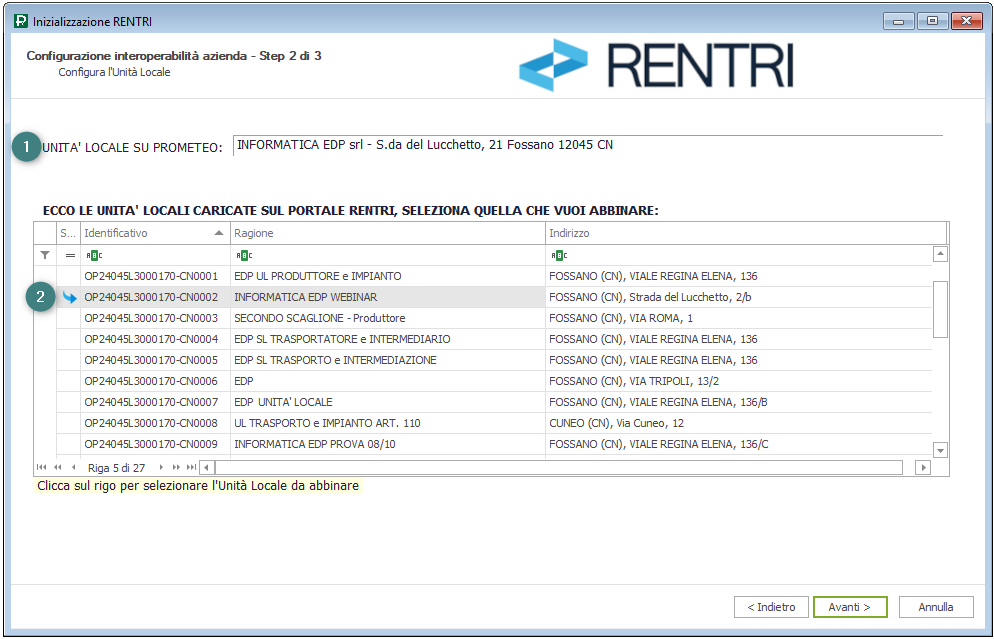994x639 pixels.
Task: Click the filter operator icon under Identificativo
Action: pos(93,255)
